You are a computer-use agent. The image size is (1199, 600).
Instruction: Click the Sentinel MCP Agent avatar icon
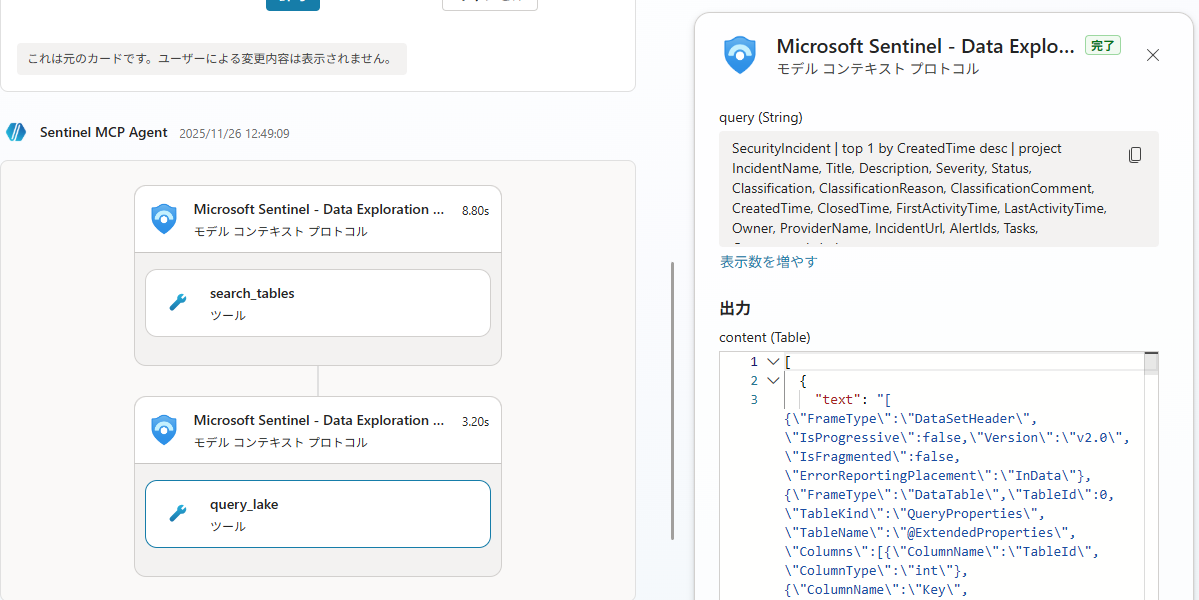coord(16,132)
